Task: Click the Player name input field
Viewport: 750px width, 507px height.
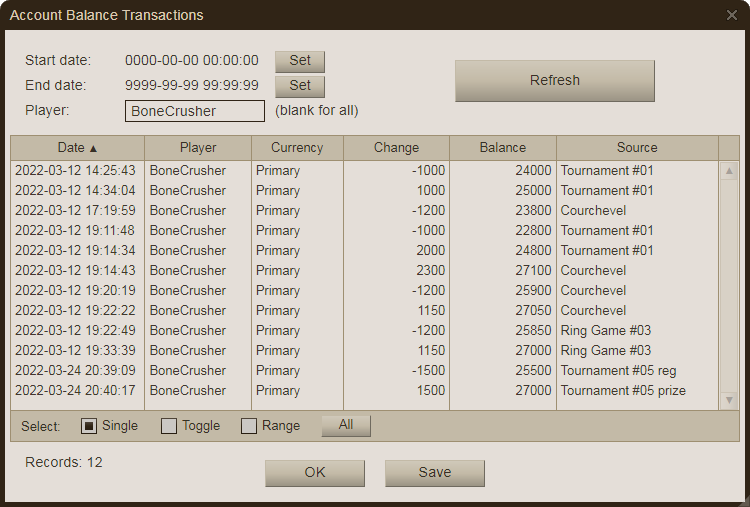Action: click(x=195, y=111)
